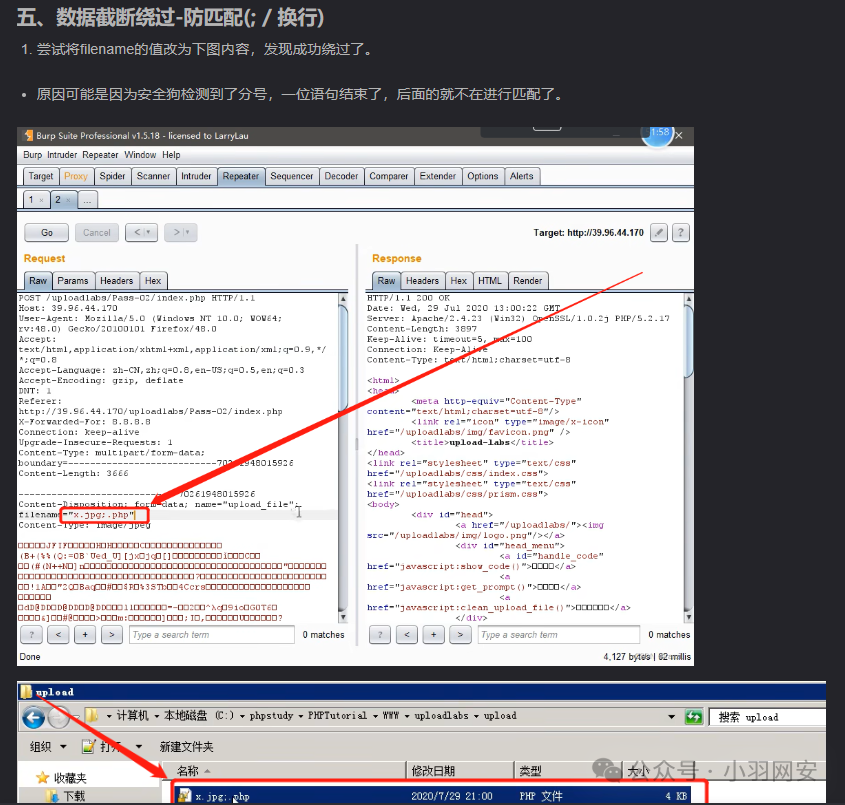Focus the request search term field
This screenshot has height=805, width=845.
pyautogui.click(x=212, y=635)
